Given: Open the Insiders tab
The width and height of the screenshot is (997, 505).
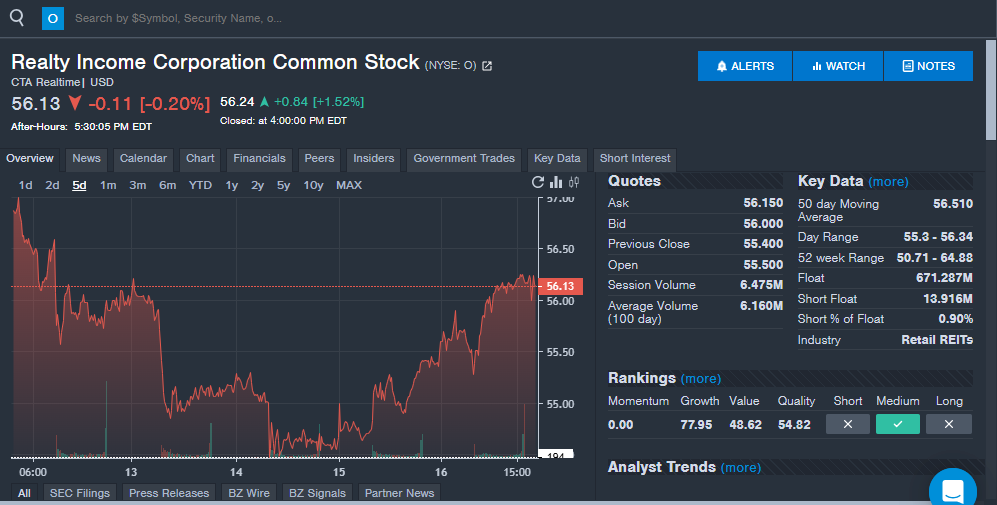Looking at the screenshot, I should (x=373, y=159).
